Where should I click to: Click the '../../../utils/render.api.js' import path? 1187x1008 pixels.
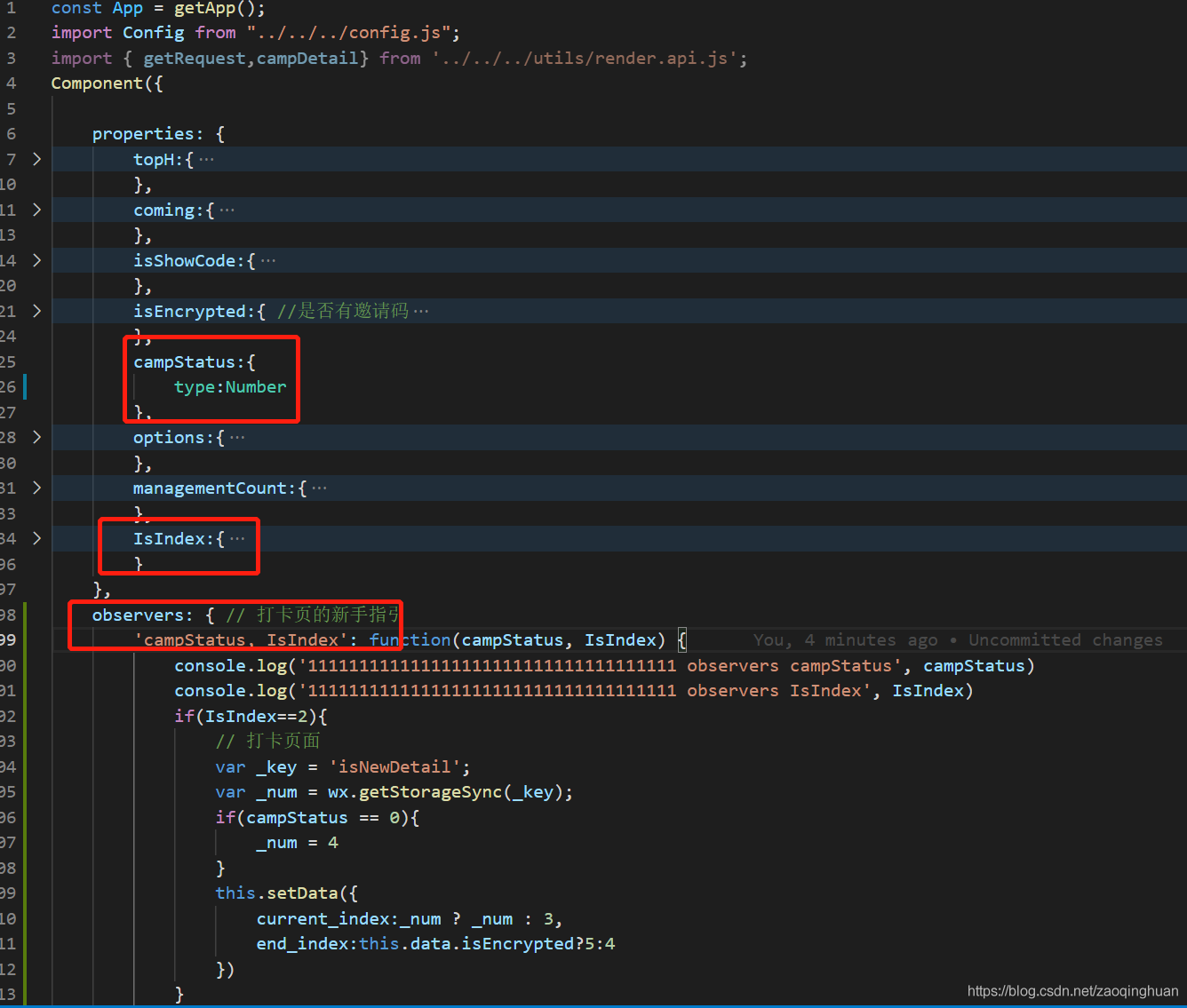point(584,59)
